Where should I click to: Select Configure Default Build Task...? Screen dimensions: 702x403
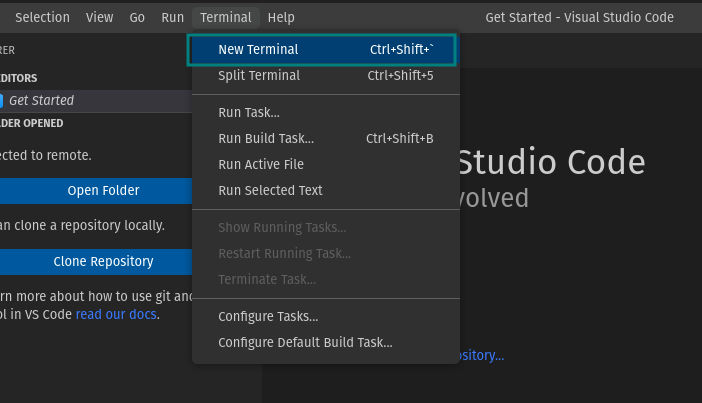pos(326,343)
